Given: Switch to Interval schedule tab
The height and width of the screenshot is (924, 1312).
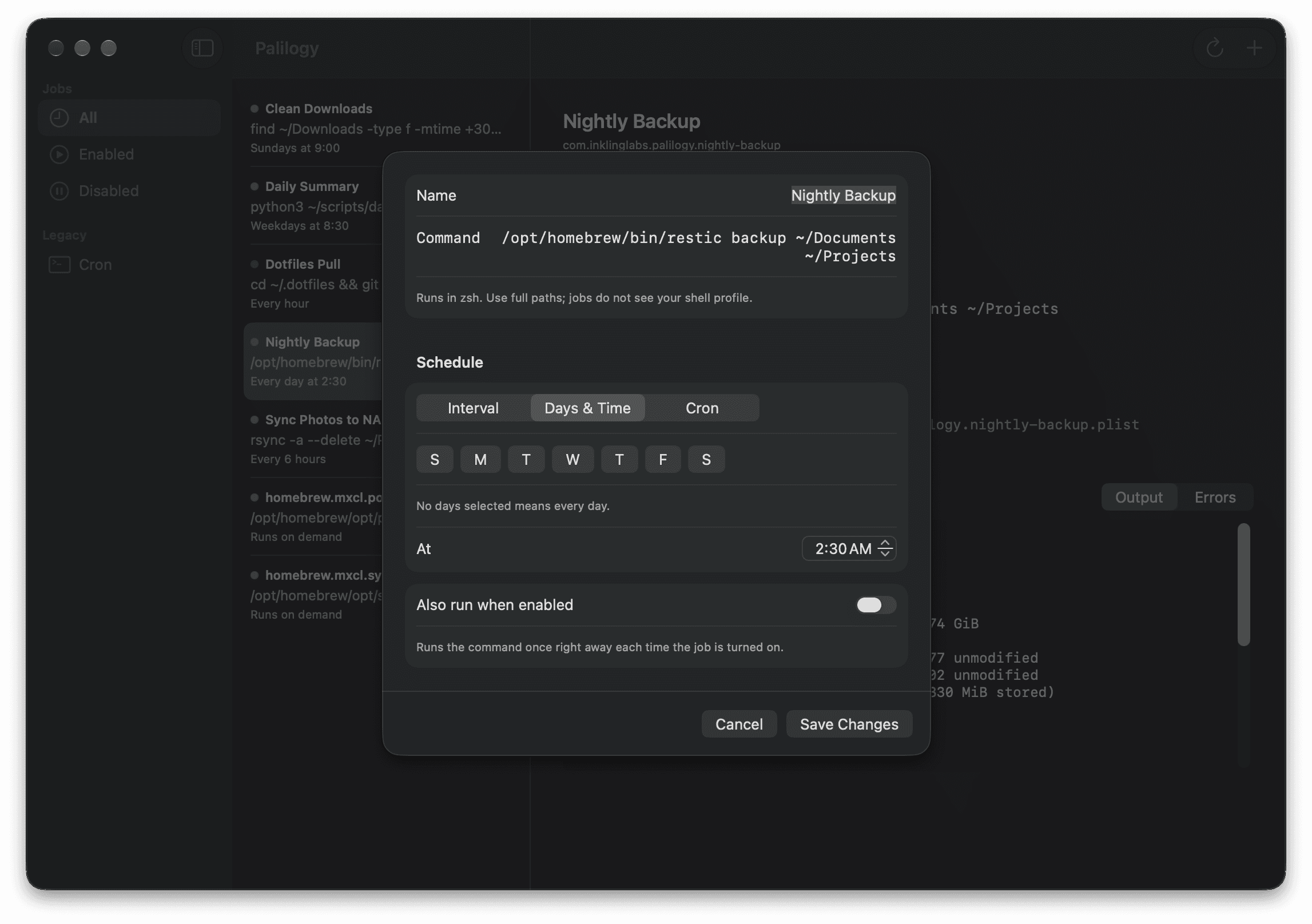Looking at the screenshot, I should pos(473,408).
